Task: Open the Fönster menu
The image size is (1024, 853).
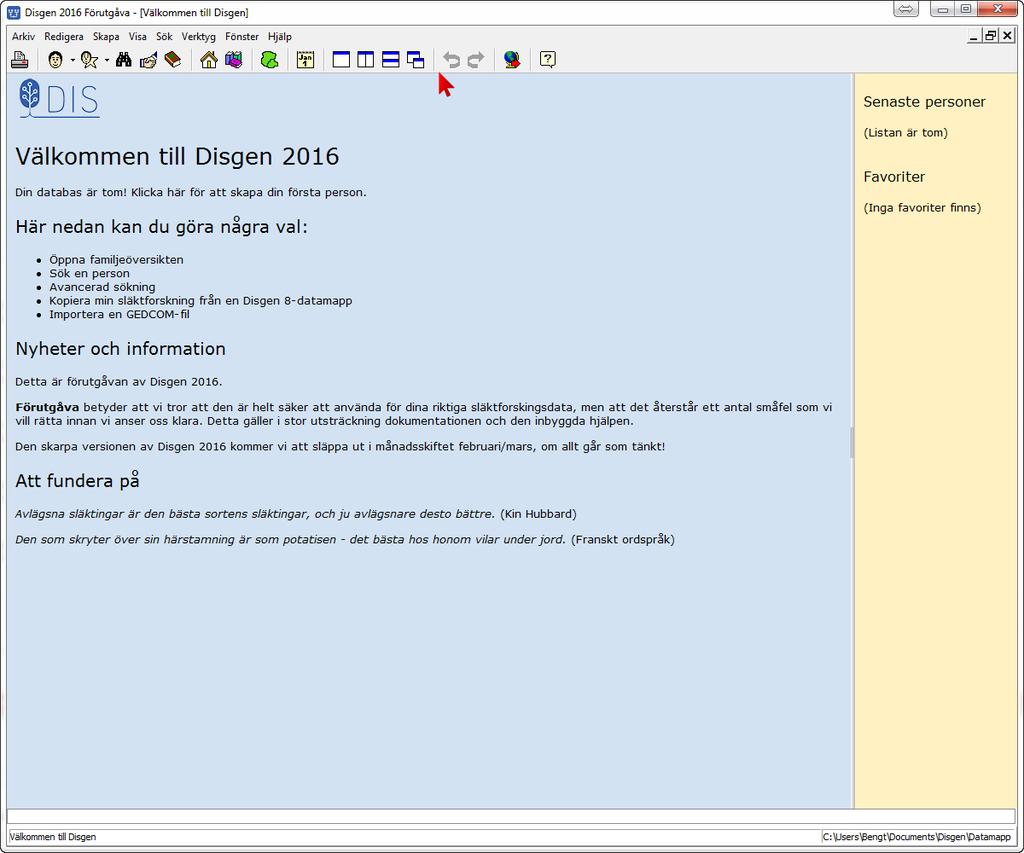Action: (242, 37)
